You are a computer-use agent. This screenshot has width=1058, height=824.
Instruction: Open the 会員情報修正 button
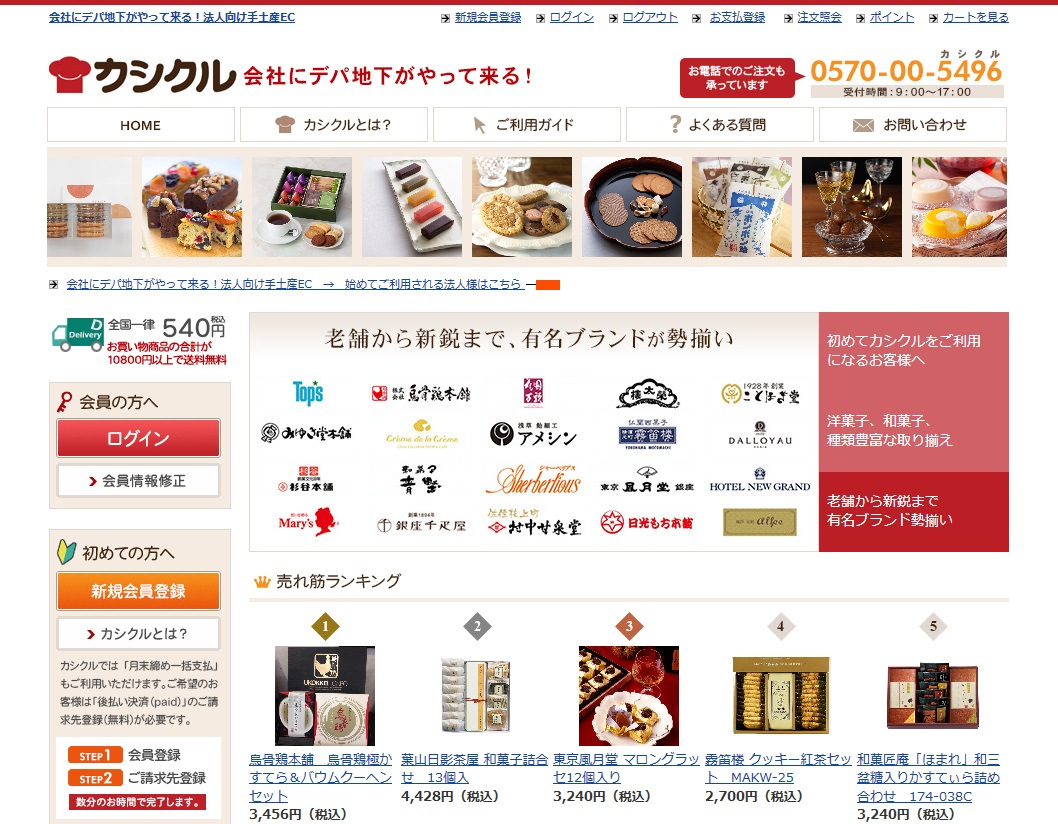coord(138,480)
